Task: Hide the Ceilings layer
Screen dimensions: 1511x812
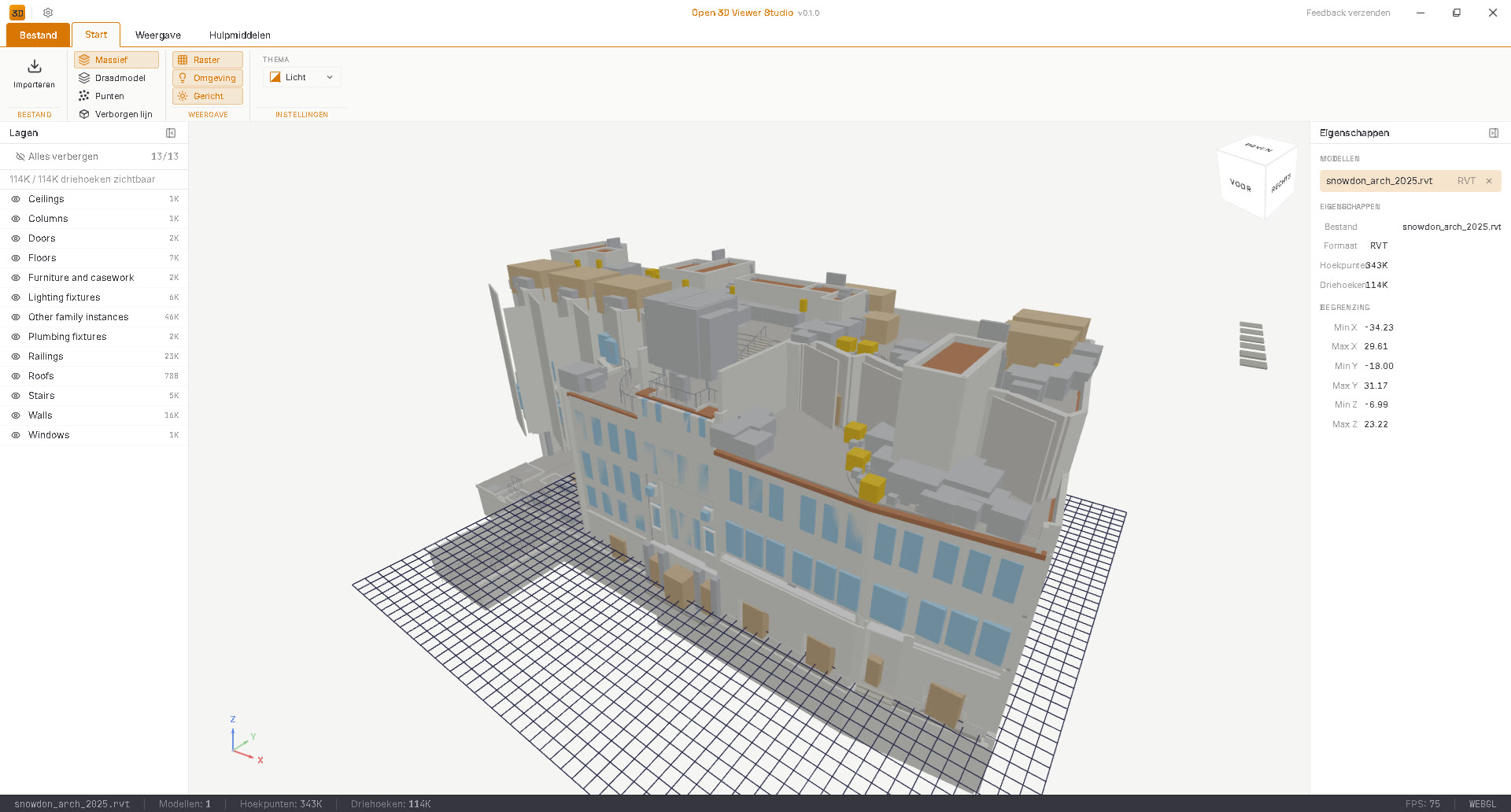Action: pos(16,199)
